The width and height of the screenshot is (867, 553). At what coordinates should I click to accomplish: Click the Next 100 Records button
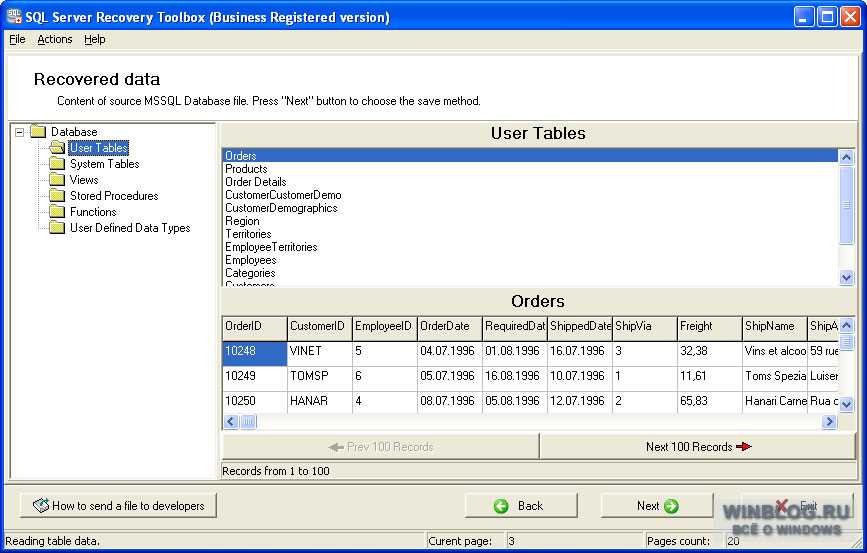pyautogui.click(x=698, y=446)
